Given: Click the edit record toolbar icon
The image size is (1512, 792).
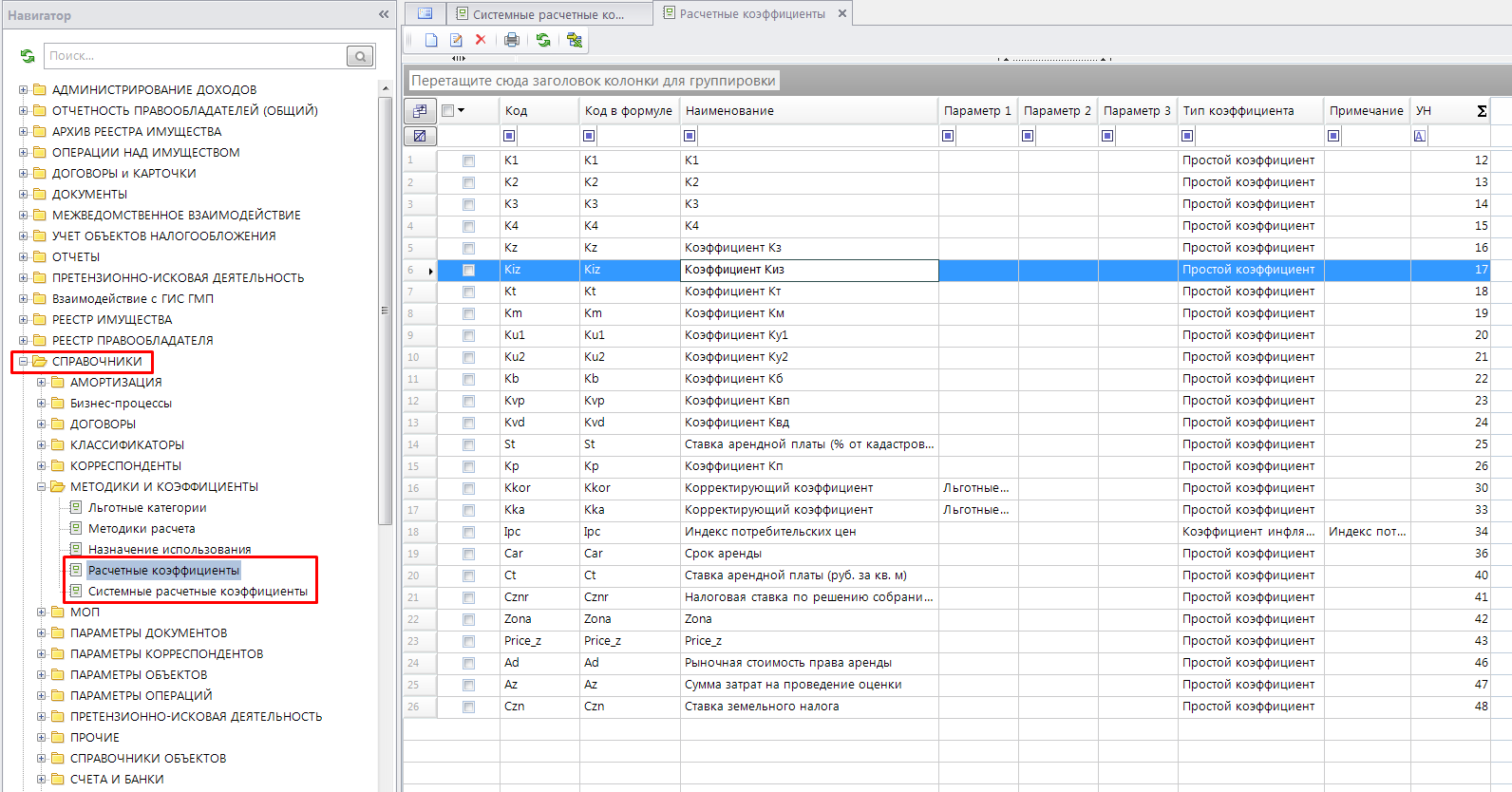Looking at the screenshot, I should [456, 40].
